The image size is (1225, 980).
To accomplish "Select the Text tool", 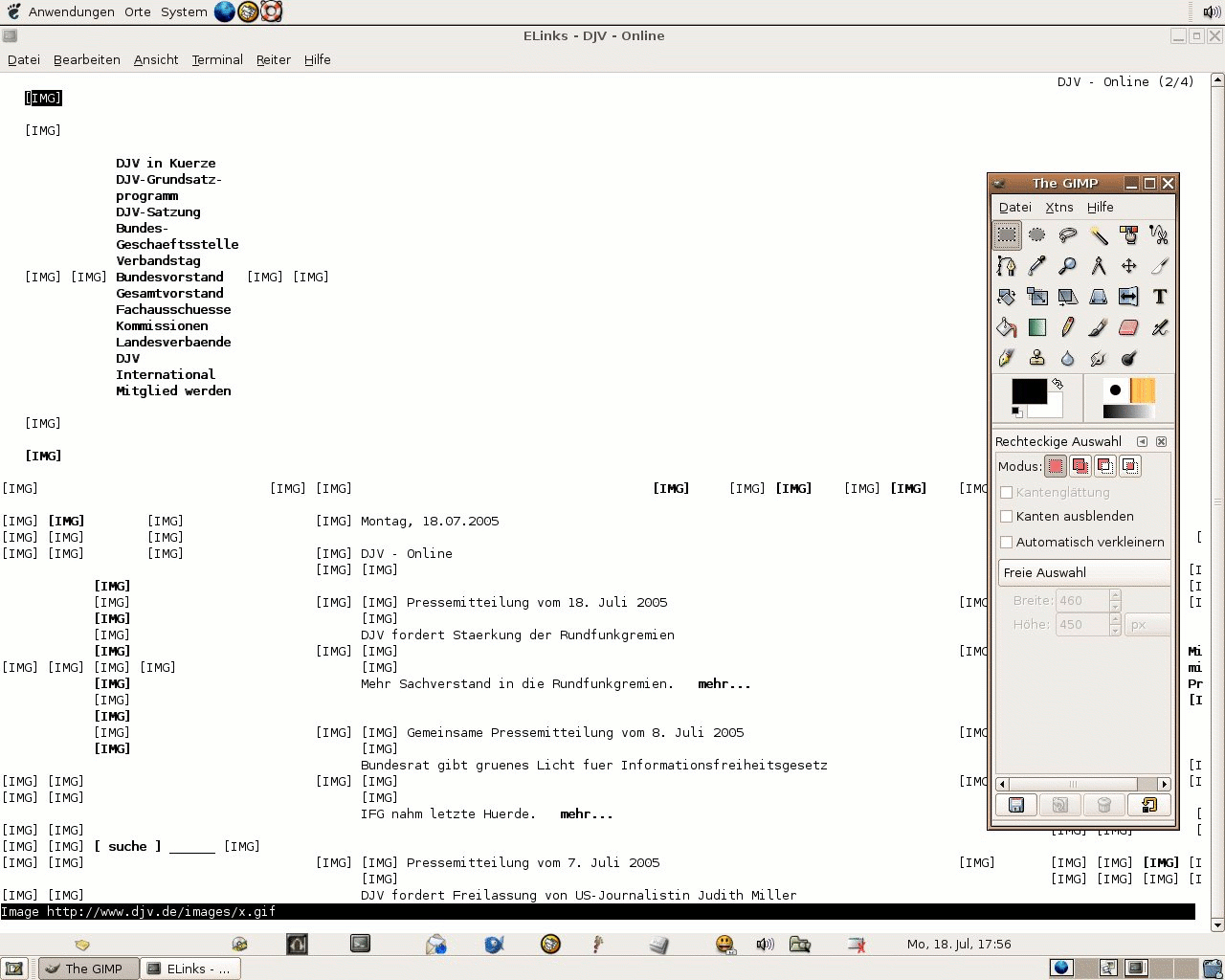I will tap(1160, 297).
